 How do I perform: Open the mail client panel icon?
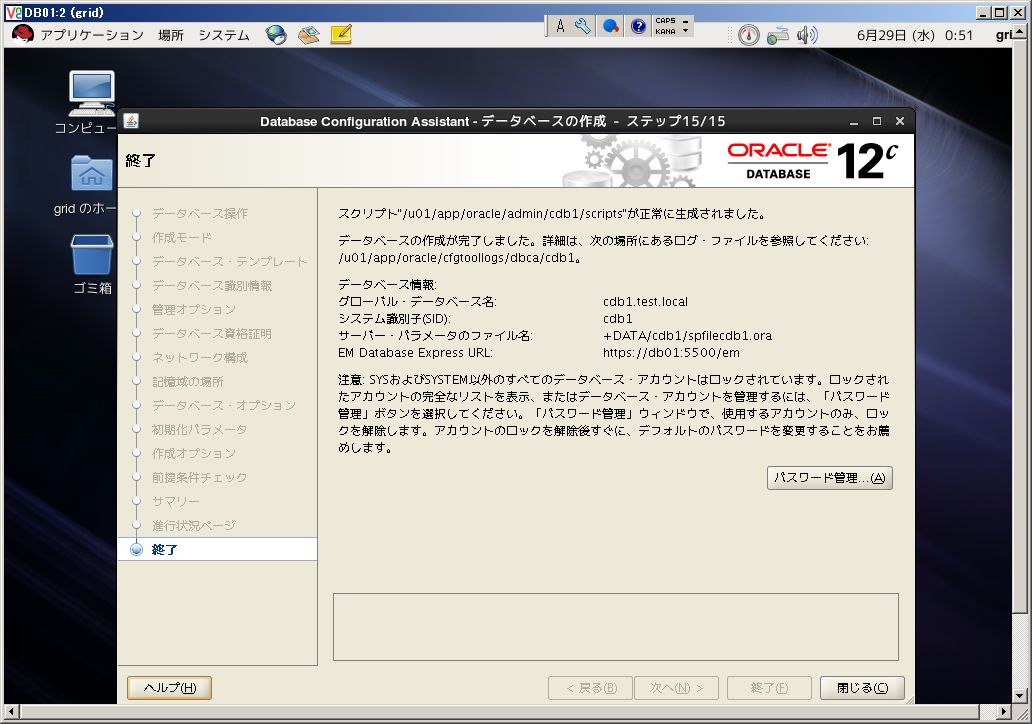(309, 35)
